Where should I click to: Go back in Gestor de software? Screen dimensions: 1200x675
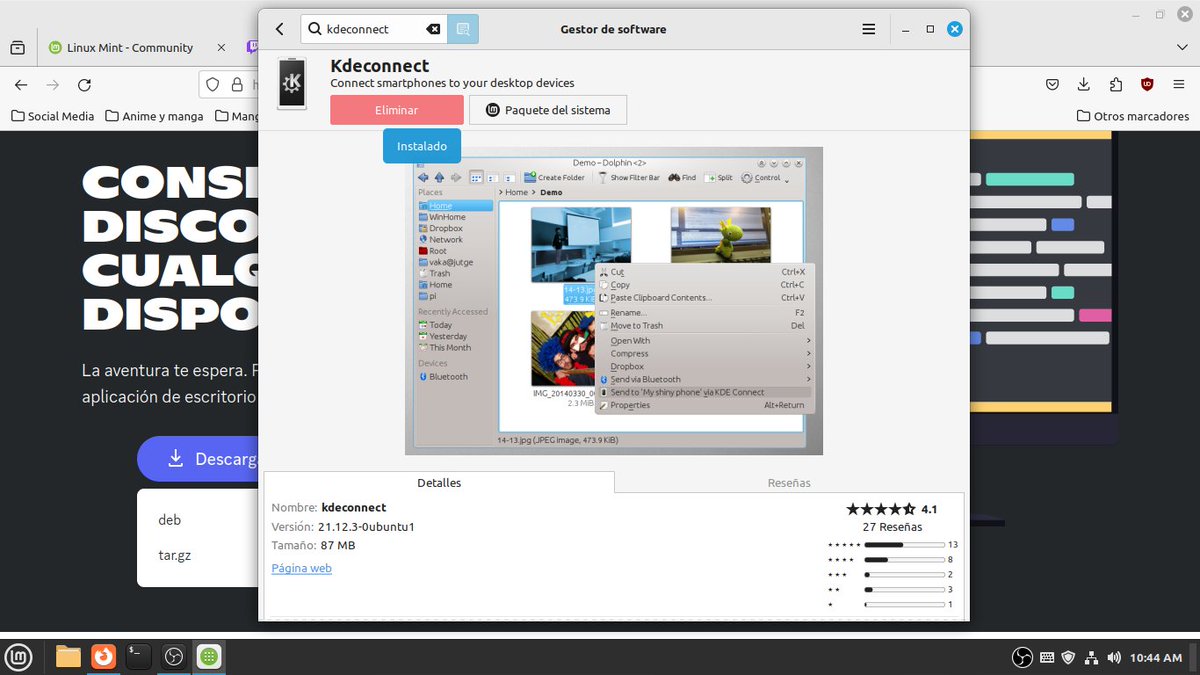[280, 29]
